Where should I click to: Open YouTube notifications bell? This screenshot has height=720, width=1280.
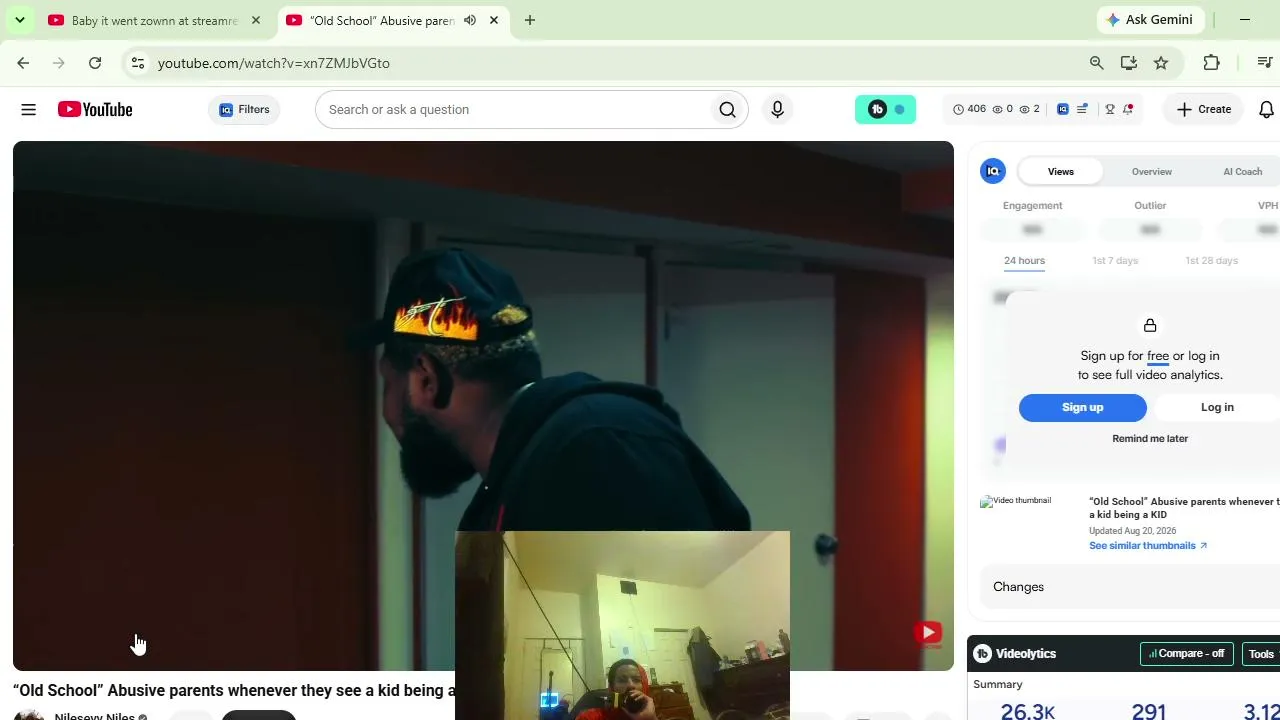[1266, 110]
